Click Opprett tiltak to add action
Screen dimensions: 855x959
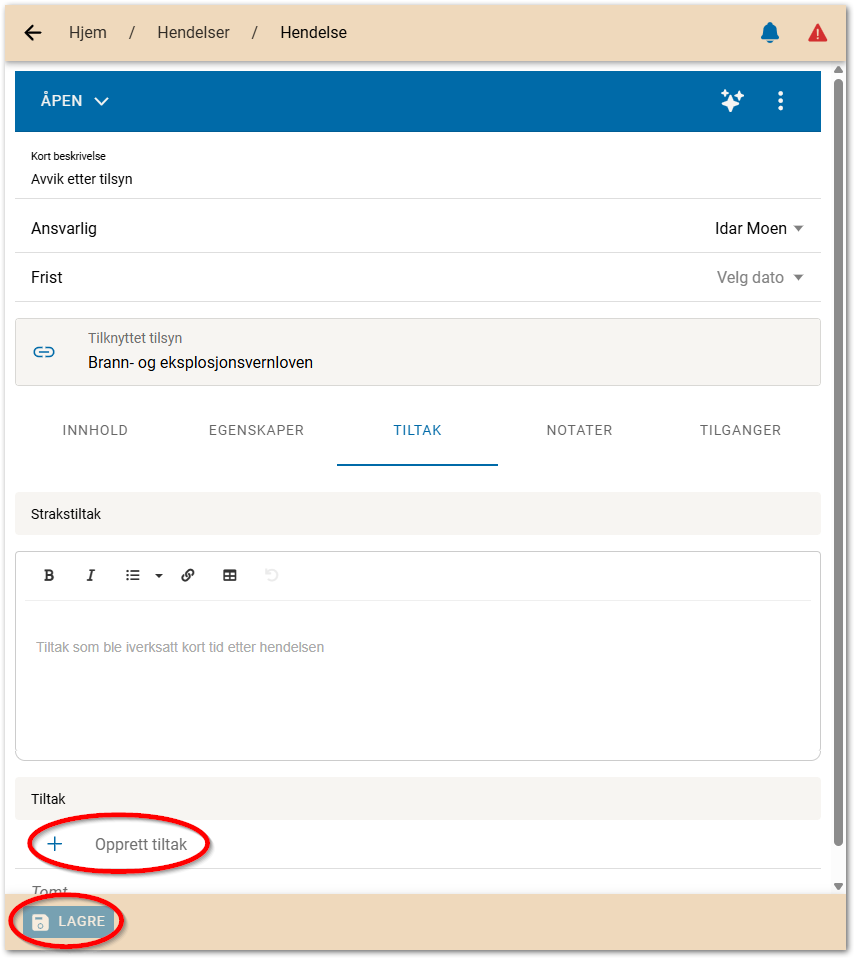point(140,844)
